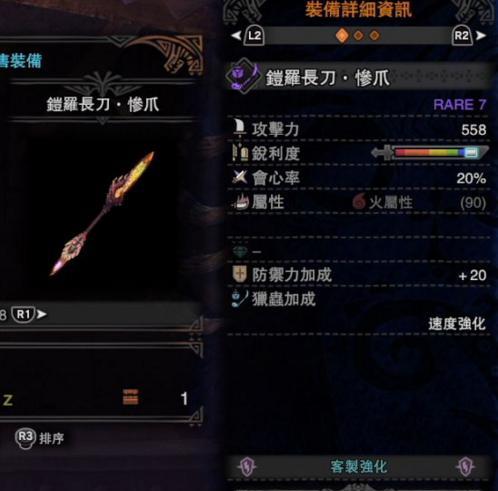This screenshot has width=498, height=491.
Task: Open the custom upgrade (客製強化) section
Action: coord(358,467)
